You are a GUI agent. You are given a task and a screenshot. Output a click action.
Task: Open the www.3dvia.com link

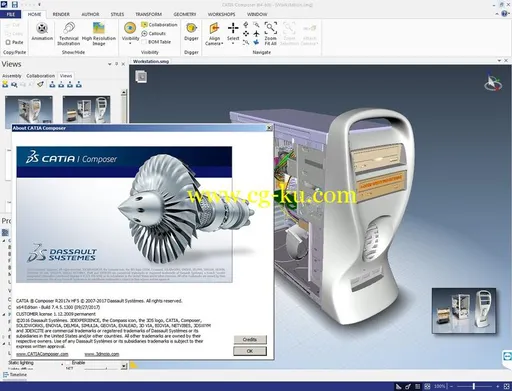coord(102,354)
